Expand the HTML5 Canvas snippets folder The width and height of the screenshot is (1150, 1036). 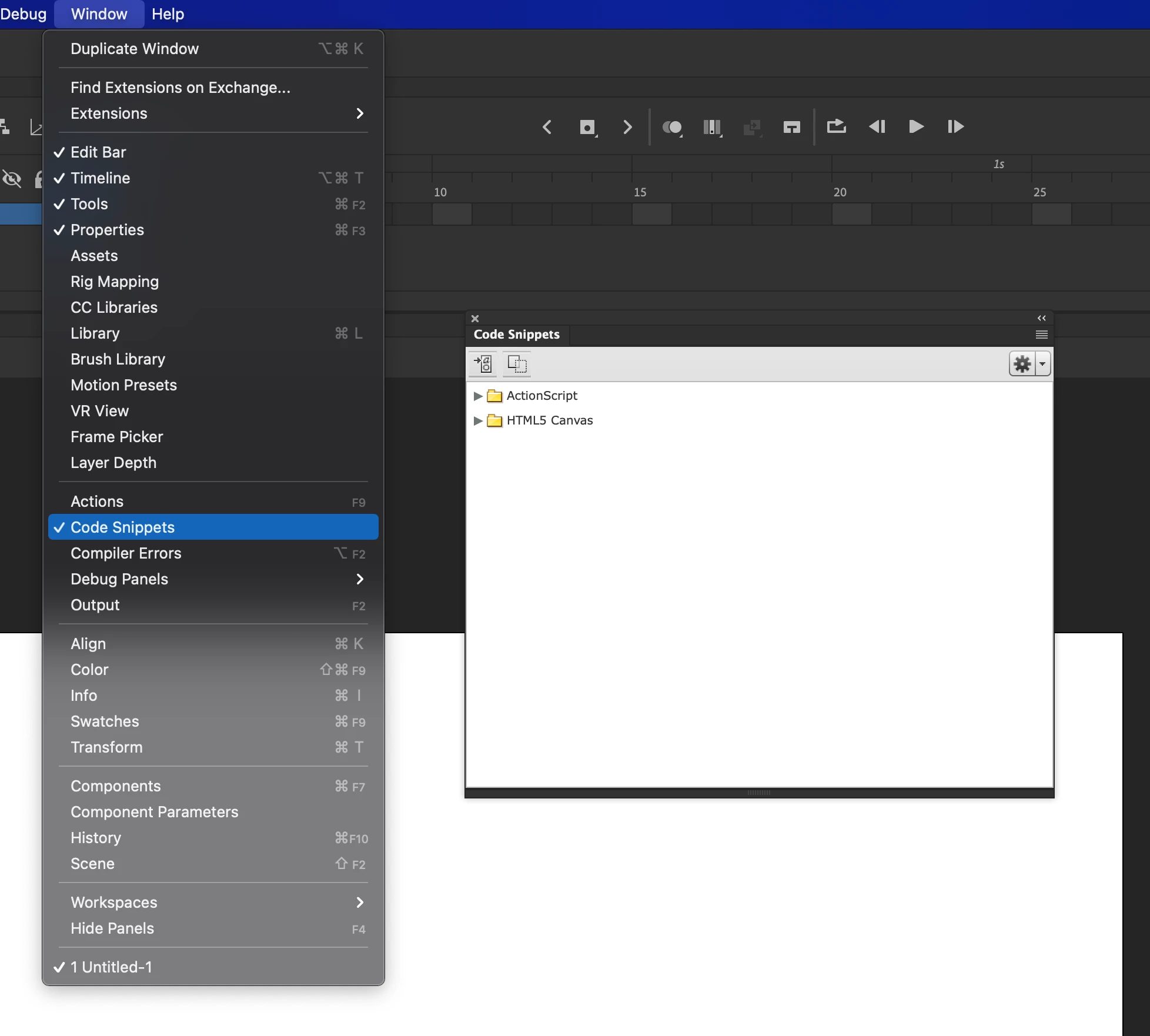click(x=478, y=420)
